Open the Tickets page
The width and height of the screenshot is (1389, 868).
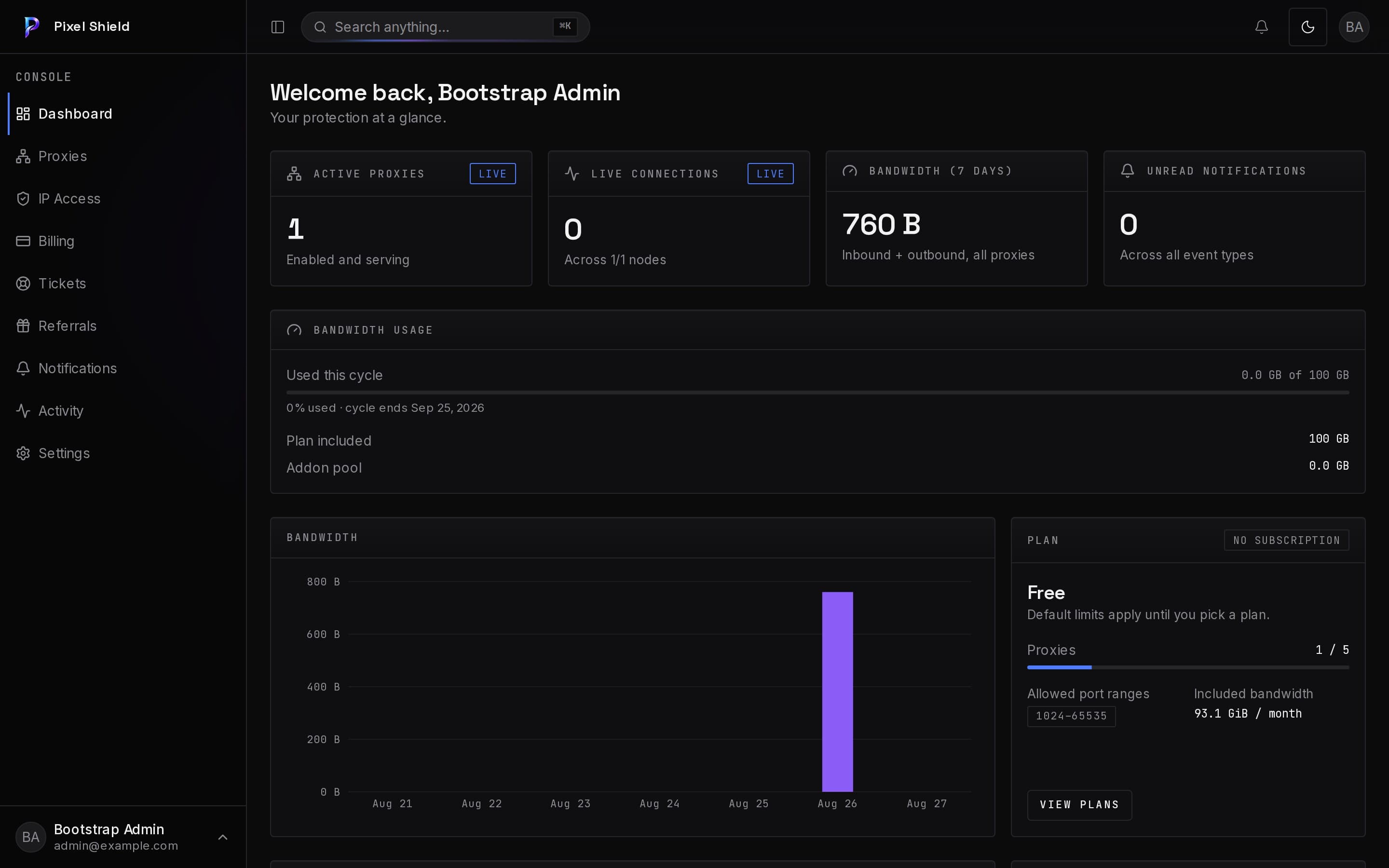[123, 284]
